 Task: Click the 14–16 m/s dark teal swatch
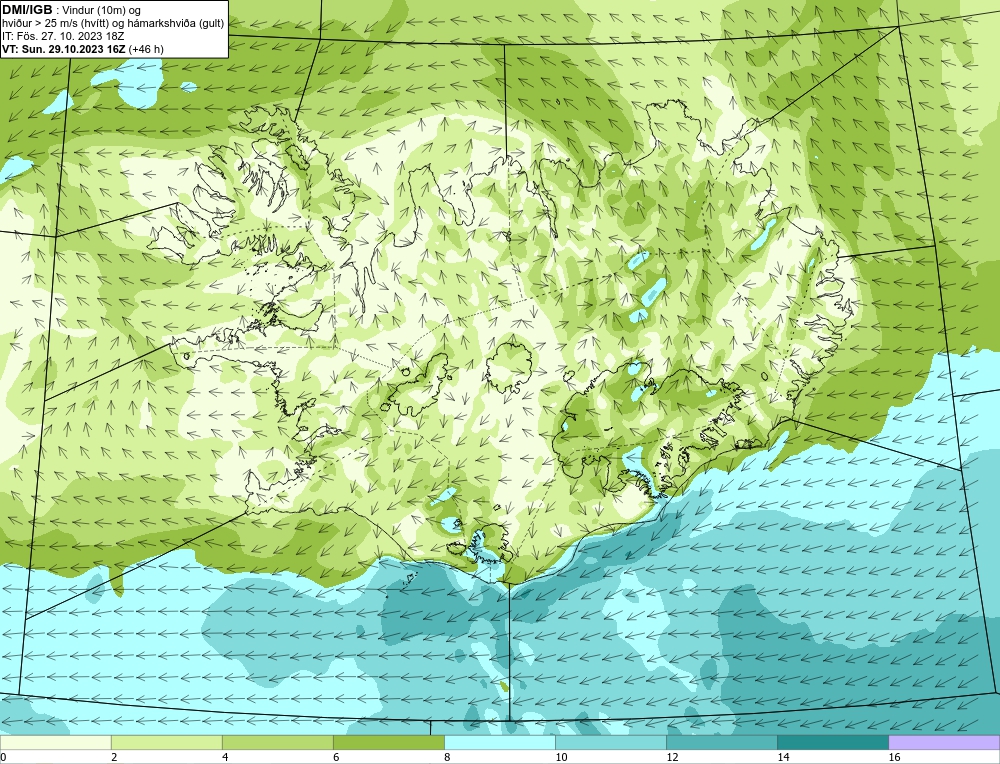(x=832, y=742)
